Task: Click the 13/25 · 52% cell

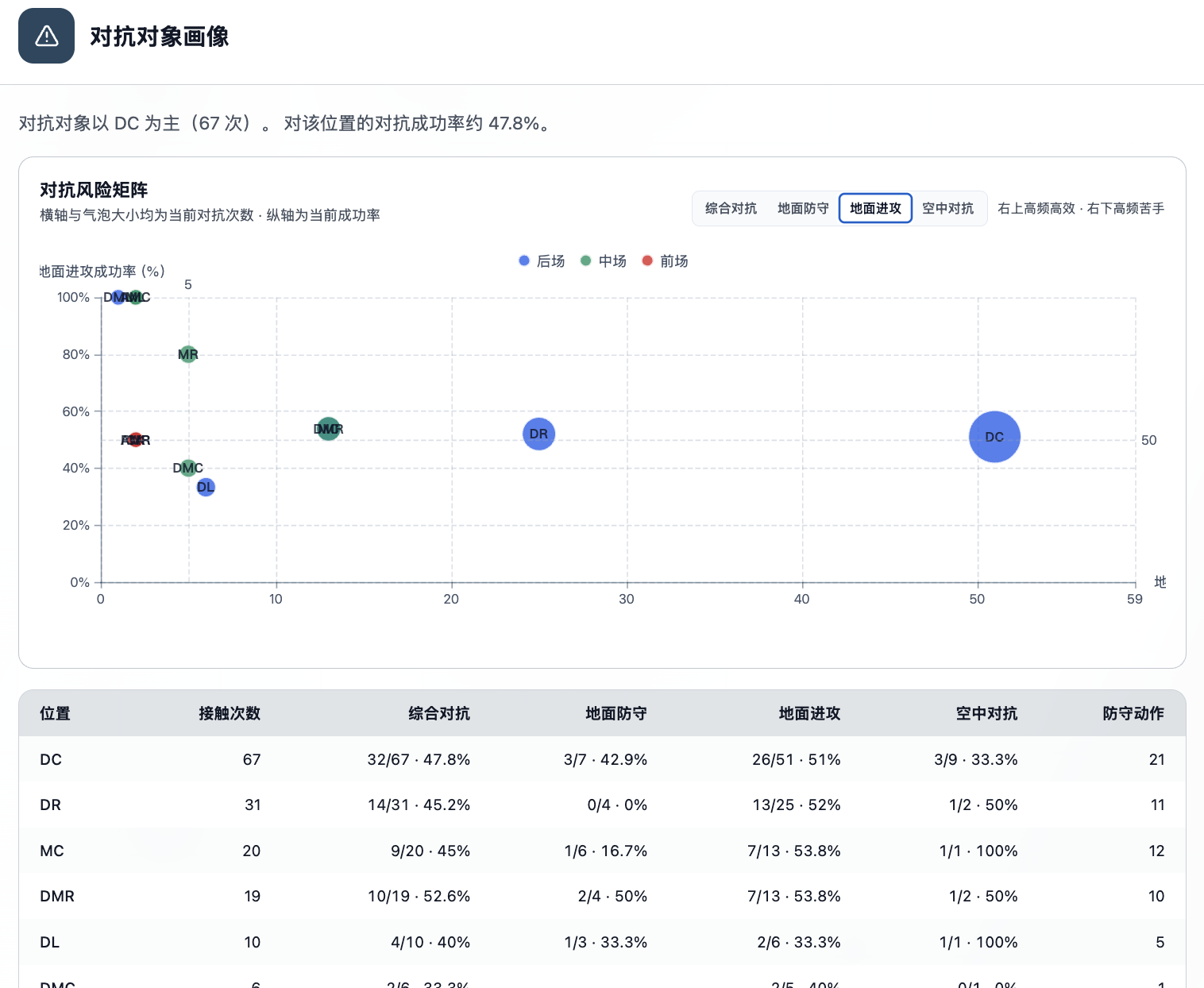Action: [797, 805]
